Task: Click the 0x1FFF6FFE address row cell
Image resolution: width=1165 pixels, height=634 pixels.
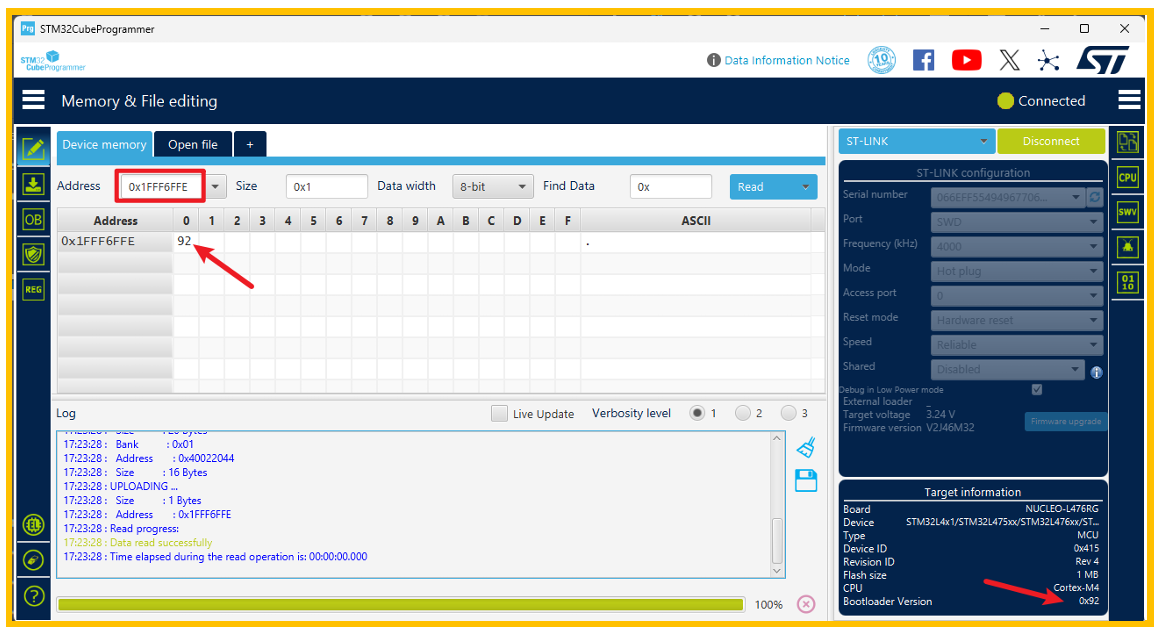Action: click(x=115, y=242)
